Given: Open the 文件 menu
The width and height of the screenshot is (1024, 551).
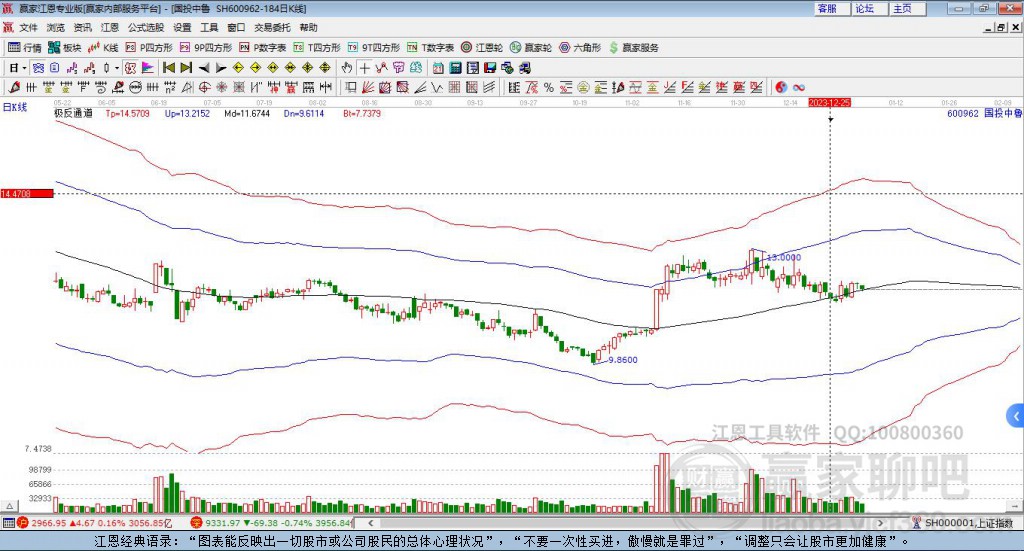Looking at the screenshot, I should point(28,27).
